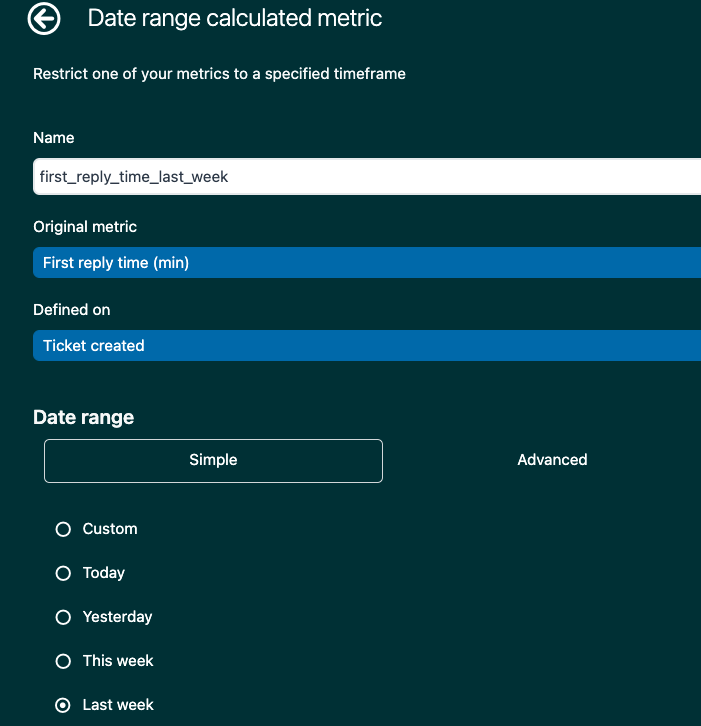Screen dimensions: 701x726
Task: Click the 'Yesterday' option label text
Action: click(117, 617)
